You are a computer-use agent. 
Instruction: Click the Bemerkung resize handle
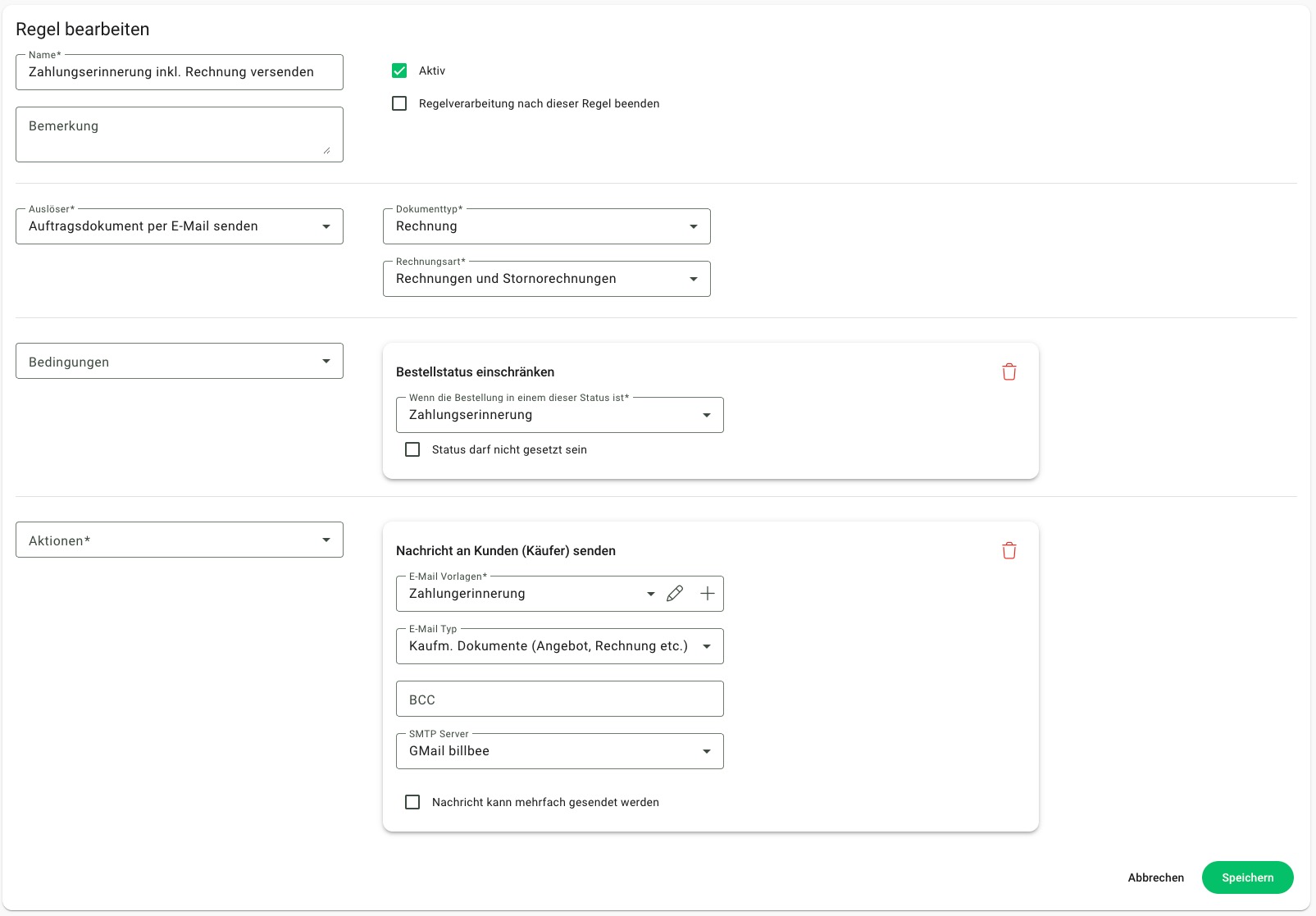(x=326, y=150)
